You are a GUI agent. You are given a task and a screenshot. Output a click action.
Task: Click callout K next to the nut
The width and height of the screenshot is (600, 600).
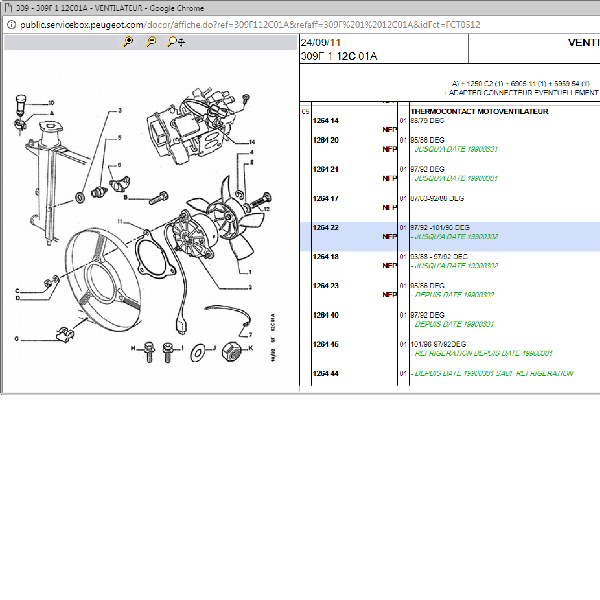click(x=251, y=348)
